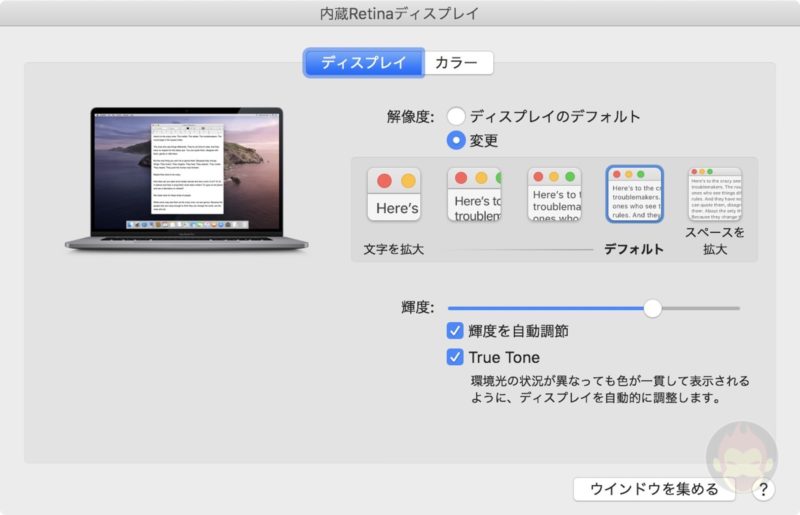Click the 解像度: label
The image size is (800, 515).
pyautogui.click(x=411, y=117)
